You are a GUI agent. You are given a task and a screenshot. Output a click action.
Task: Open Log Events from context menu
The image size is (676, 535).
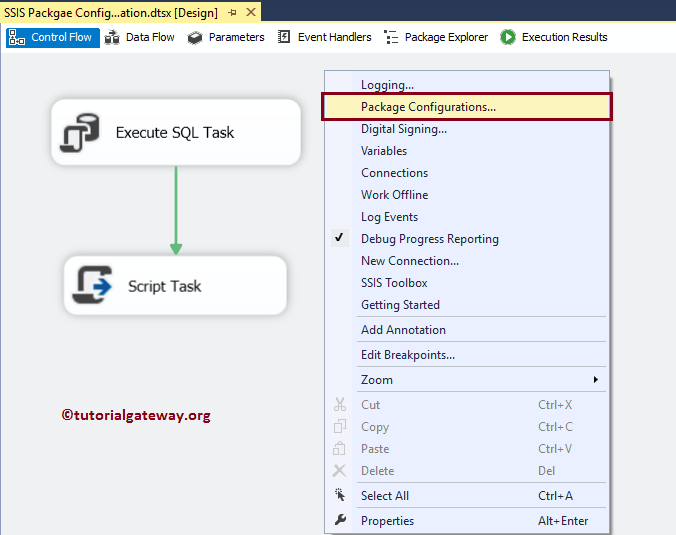tap(467, 217)
